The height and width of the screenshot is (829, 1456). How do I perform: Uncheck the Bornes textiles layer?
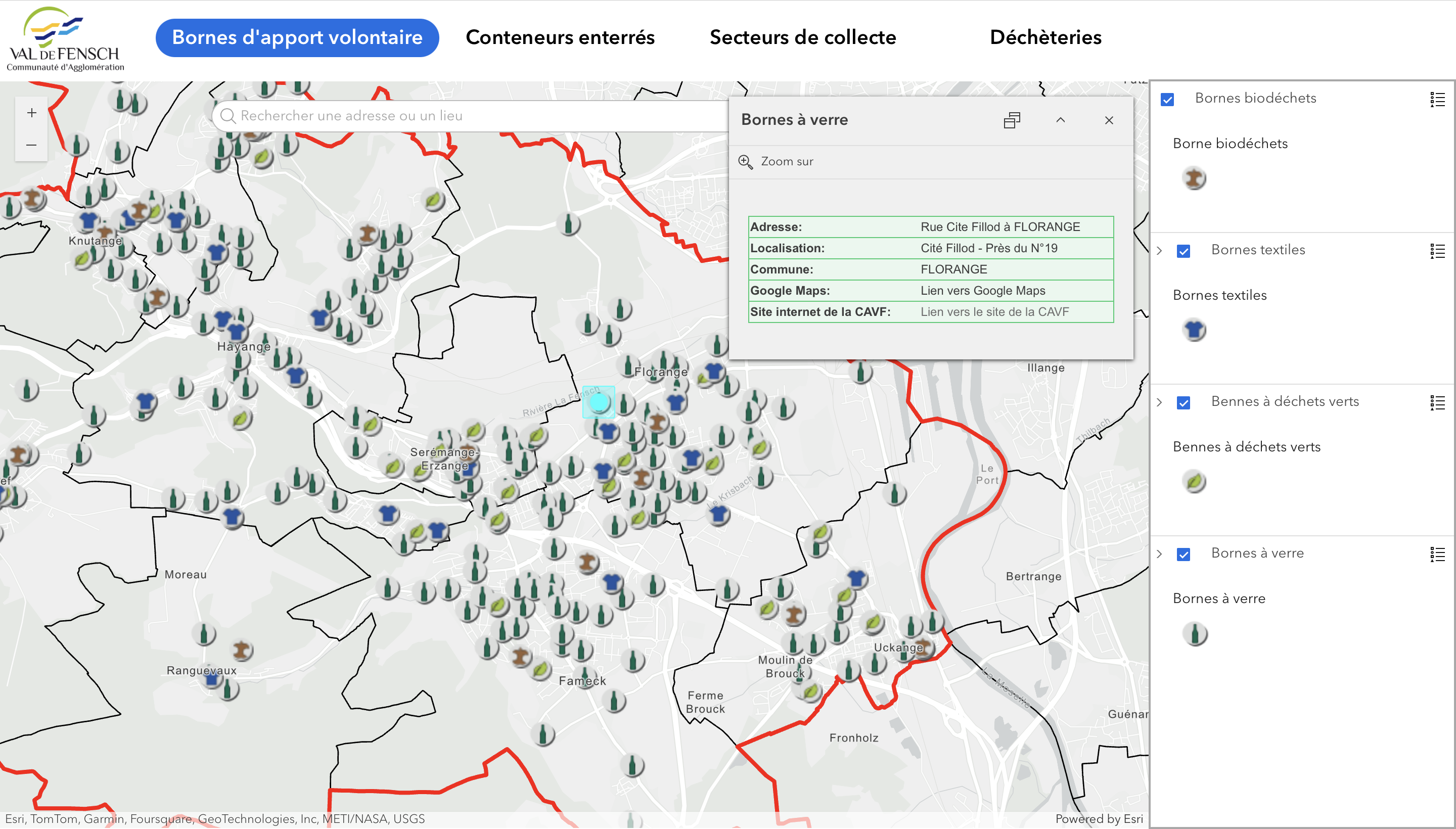click(1183, 251)
